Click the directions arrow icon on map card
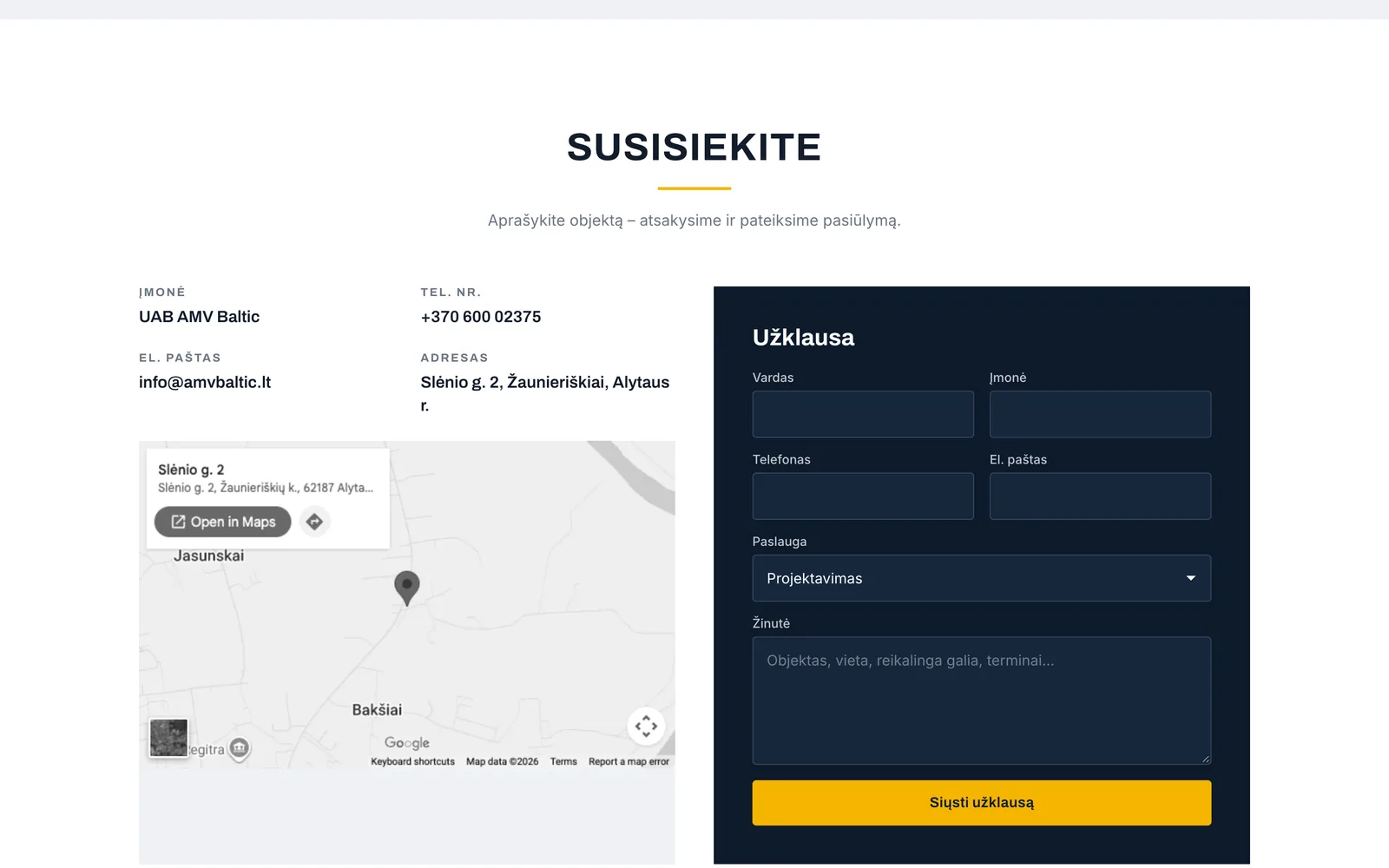This screenshot has height=868, width=1389. click(314, 522)
